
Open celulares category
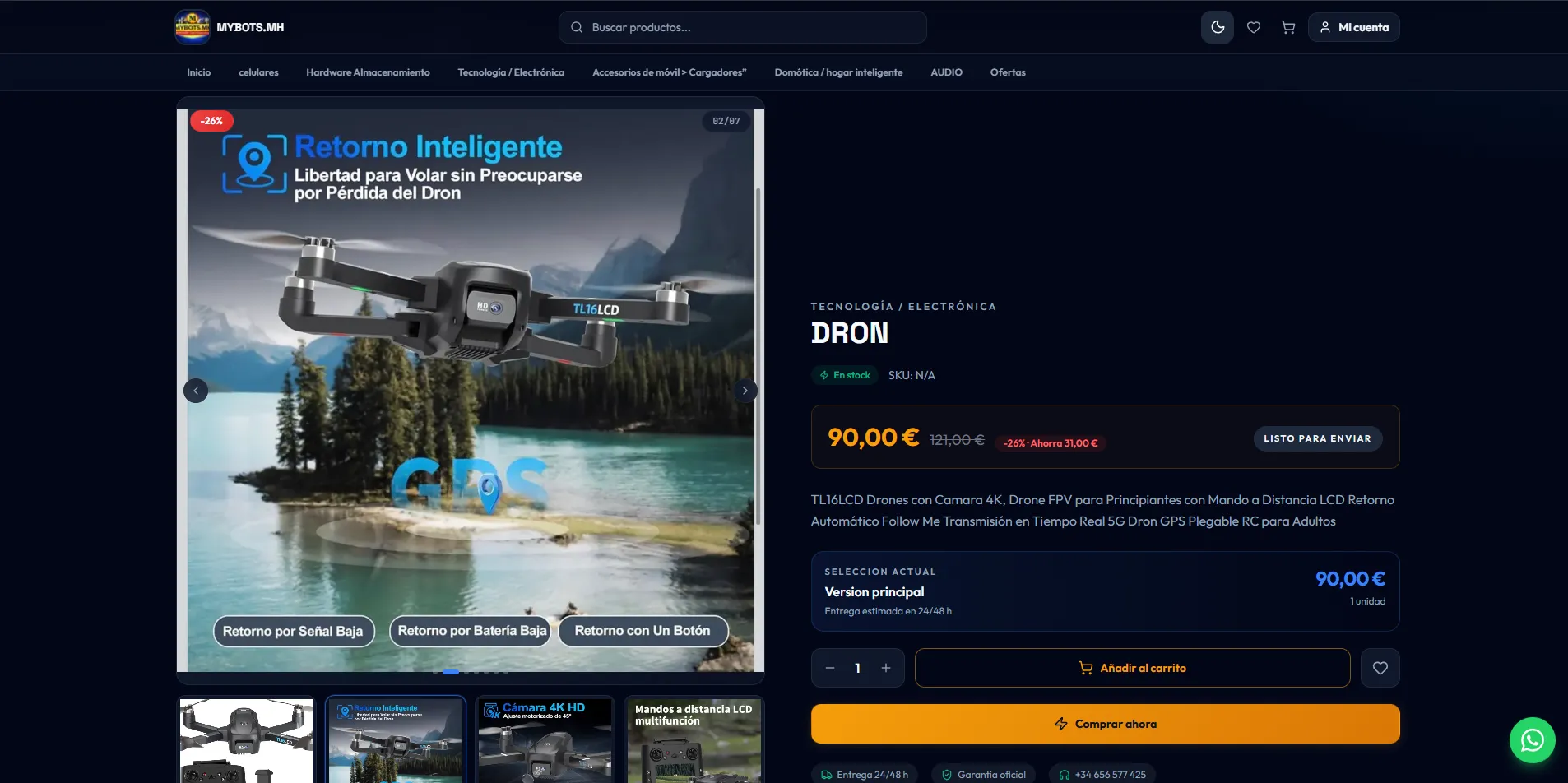coord(258,72)
